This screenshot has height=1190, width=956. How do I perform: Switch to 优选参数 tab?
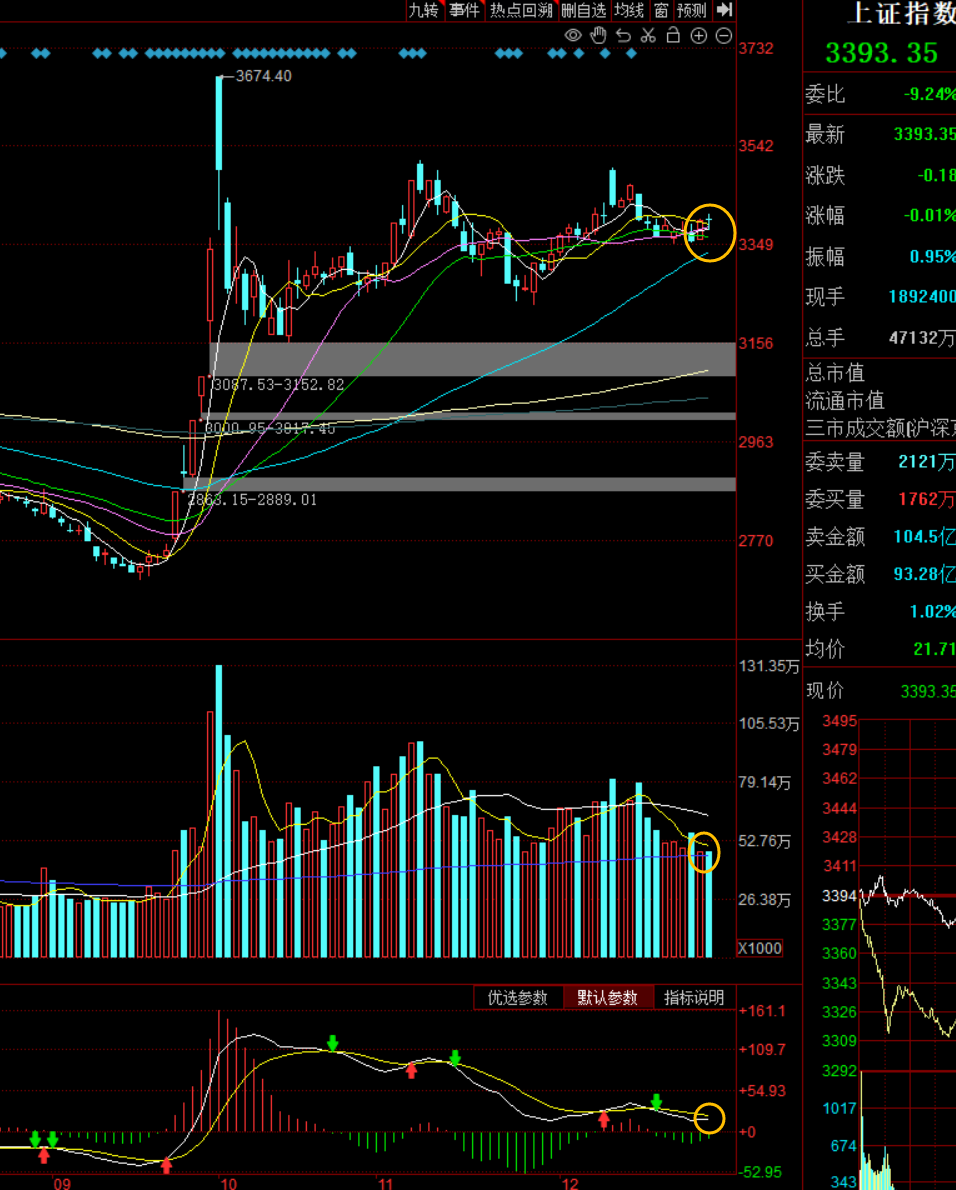(518, 998)
